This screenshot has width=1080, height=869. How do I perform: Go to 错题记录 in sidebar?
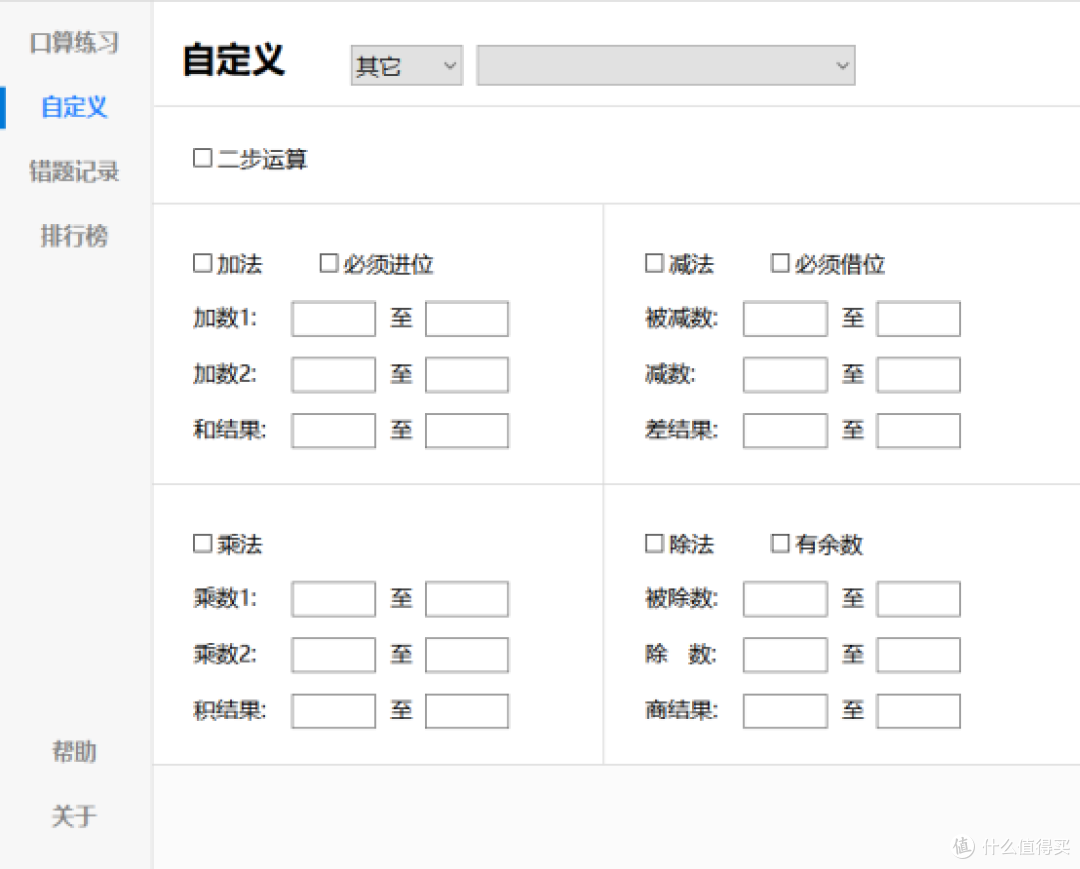pos(74,171)
